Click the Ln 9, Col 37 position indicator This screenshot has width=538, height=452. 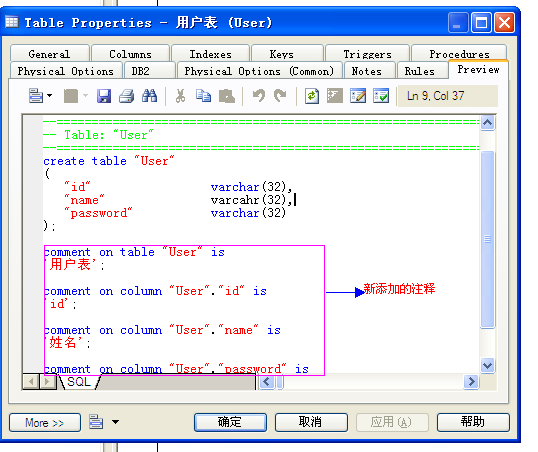[x=447, y=96]
